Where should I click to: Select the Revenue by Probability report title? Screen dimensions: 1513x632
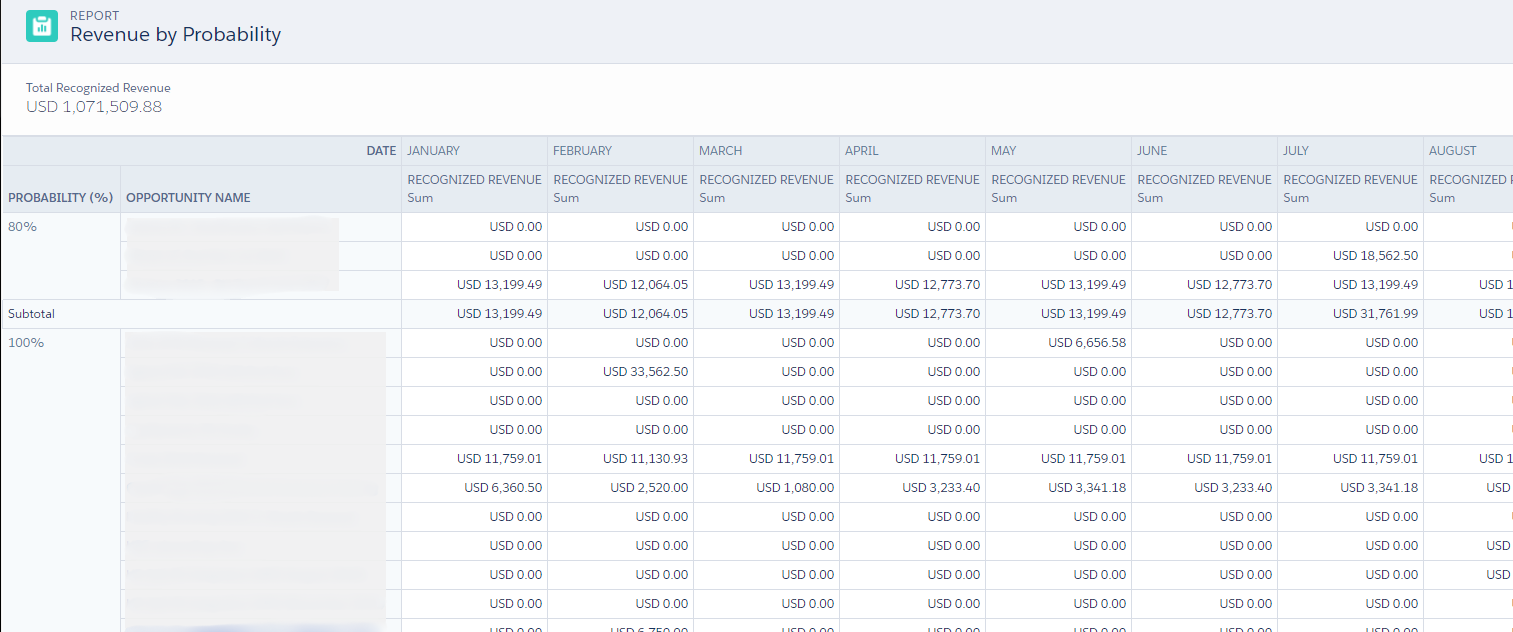click(175, 35)
